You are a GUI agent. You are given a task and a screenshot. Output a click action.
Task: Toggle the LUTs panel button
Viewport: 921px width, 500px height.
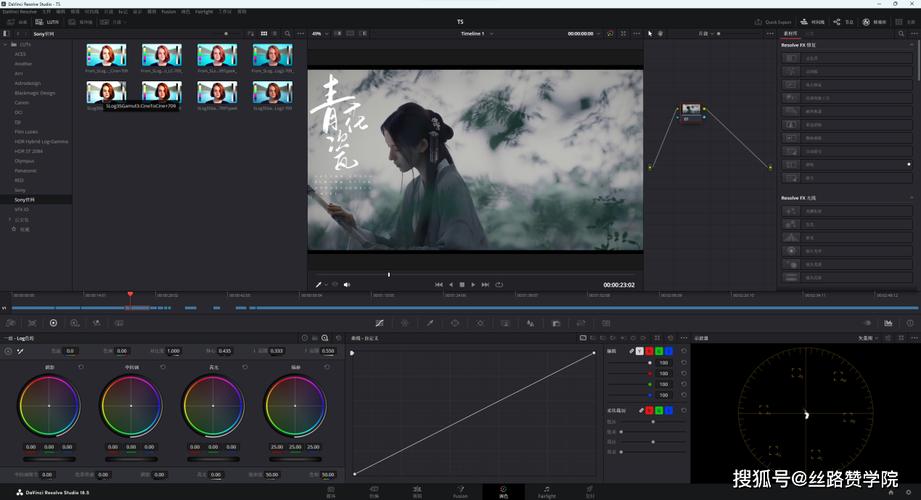[46, 22]
